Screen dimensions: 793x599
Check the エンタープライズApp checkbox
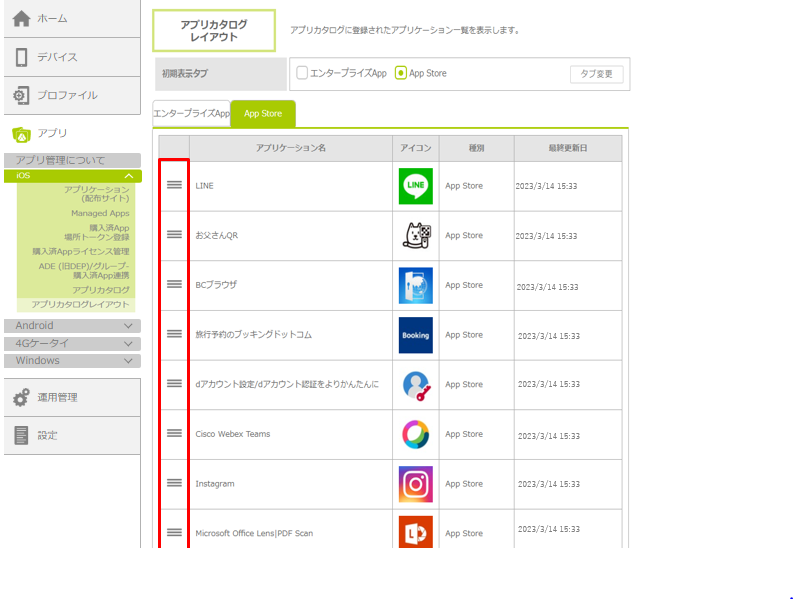click(302, 73)
